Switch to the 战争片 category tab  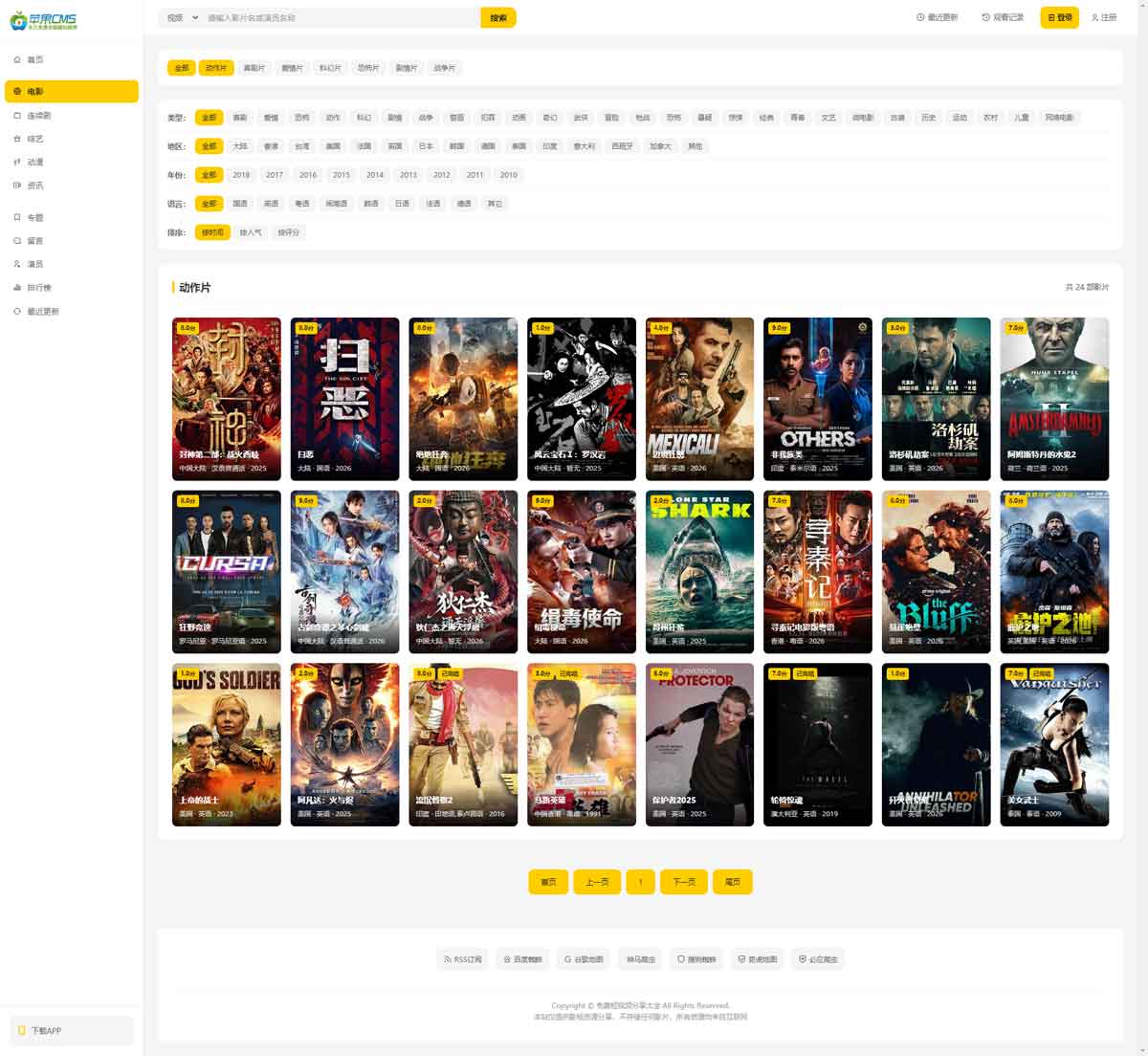coord(445,68)
